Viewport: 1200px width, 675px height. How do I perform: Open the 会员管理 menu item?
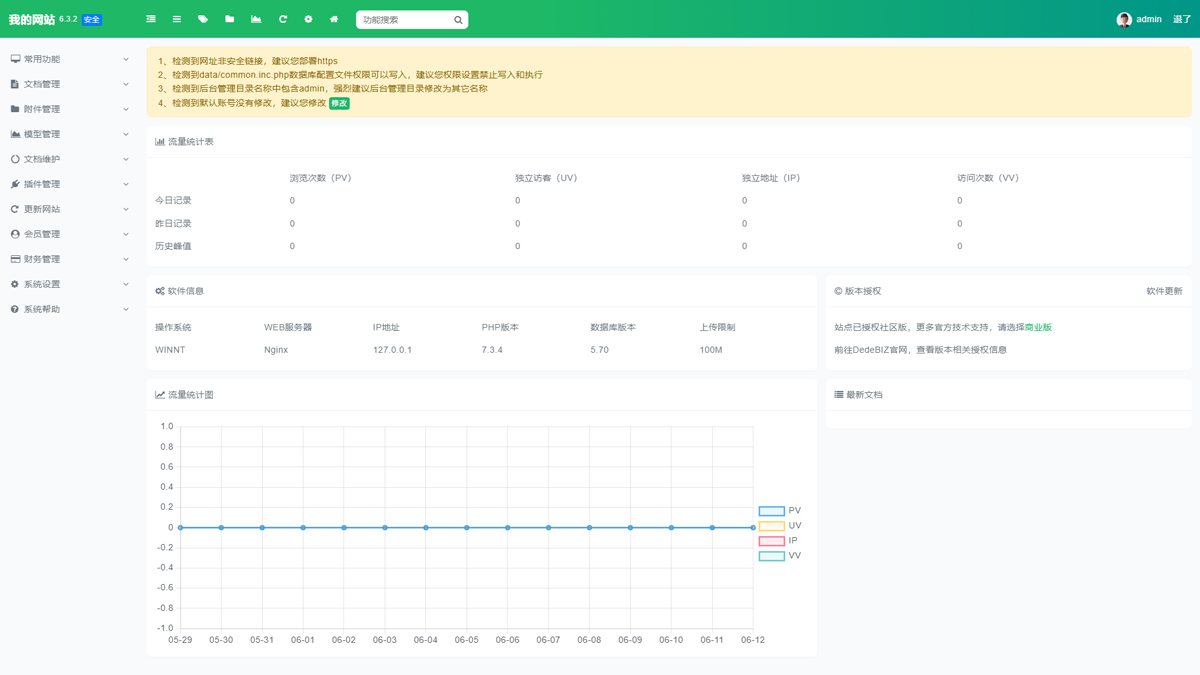pyautogui.click(x=70, y=234)
